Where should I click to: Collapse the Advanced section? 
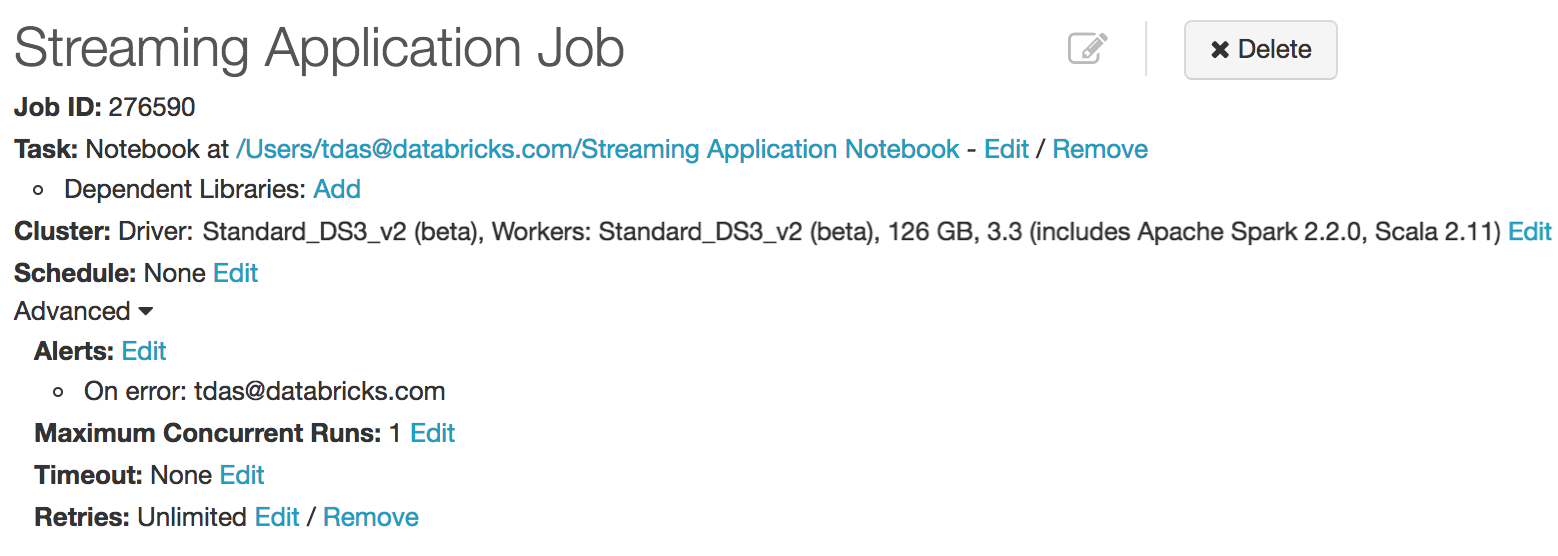pyautogui.click(x=84, y=312)
